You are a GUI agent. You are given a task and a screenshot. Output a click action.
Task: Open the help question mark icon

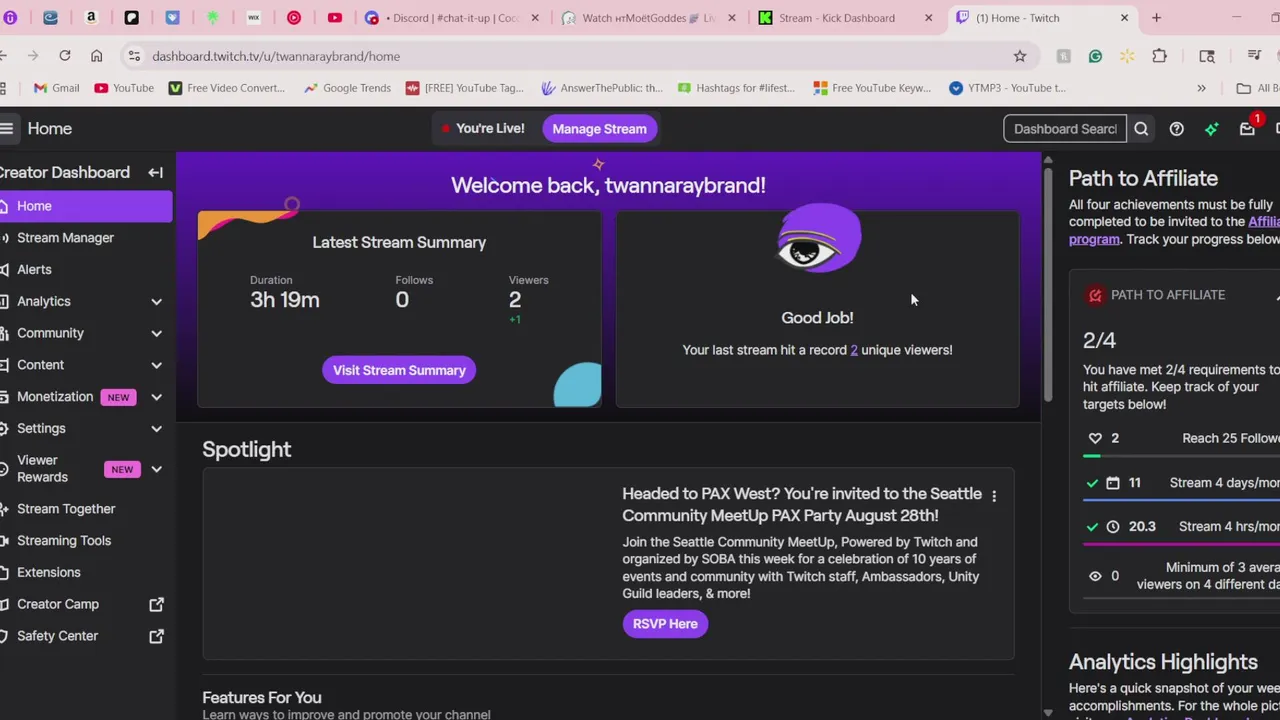point(1176,129)
